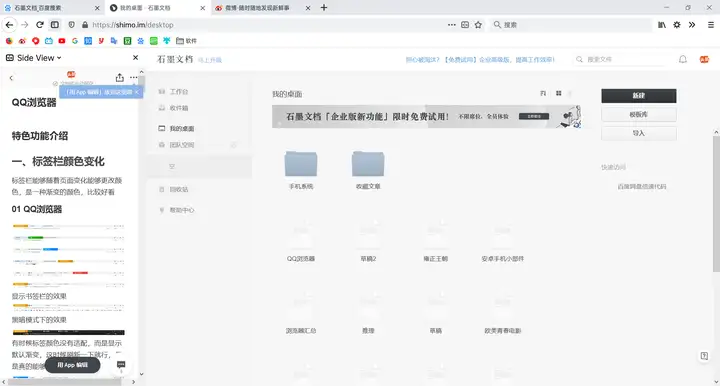720x386 pixels.
Task: Close the 微博 browser tab
Action: 308,8
